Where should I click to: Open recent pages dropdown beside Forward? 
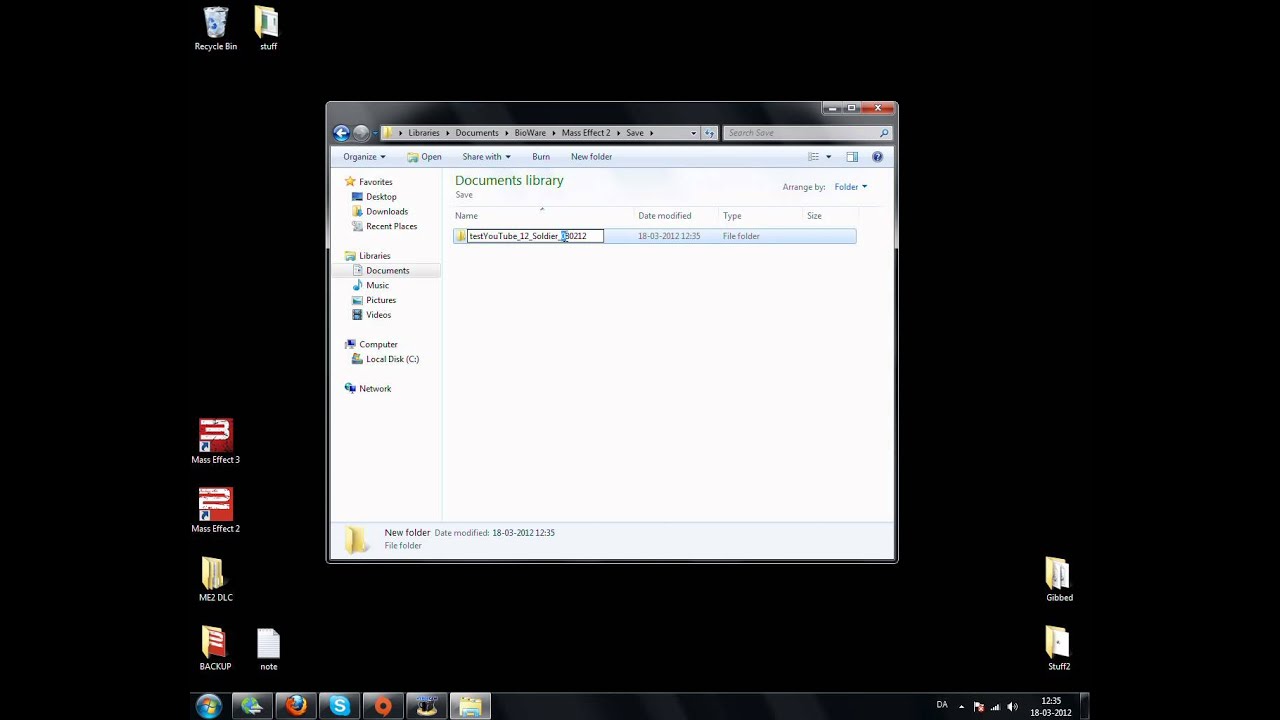coord(376,133)
